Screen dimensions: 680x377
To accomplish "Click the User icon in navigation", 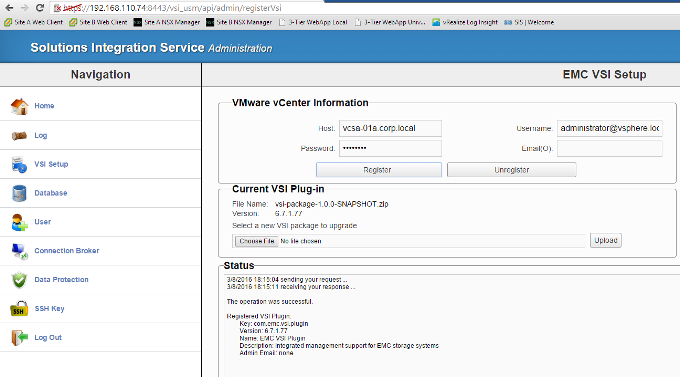I will click(x=20, y=222).
